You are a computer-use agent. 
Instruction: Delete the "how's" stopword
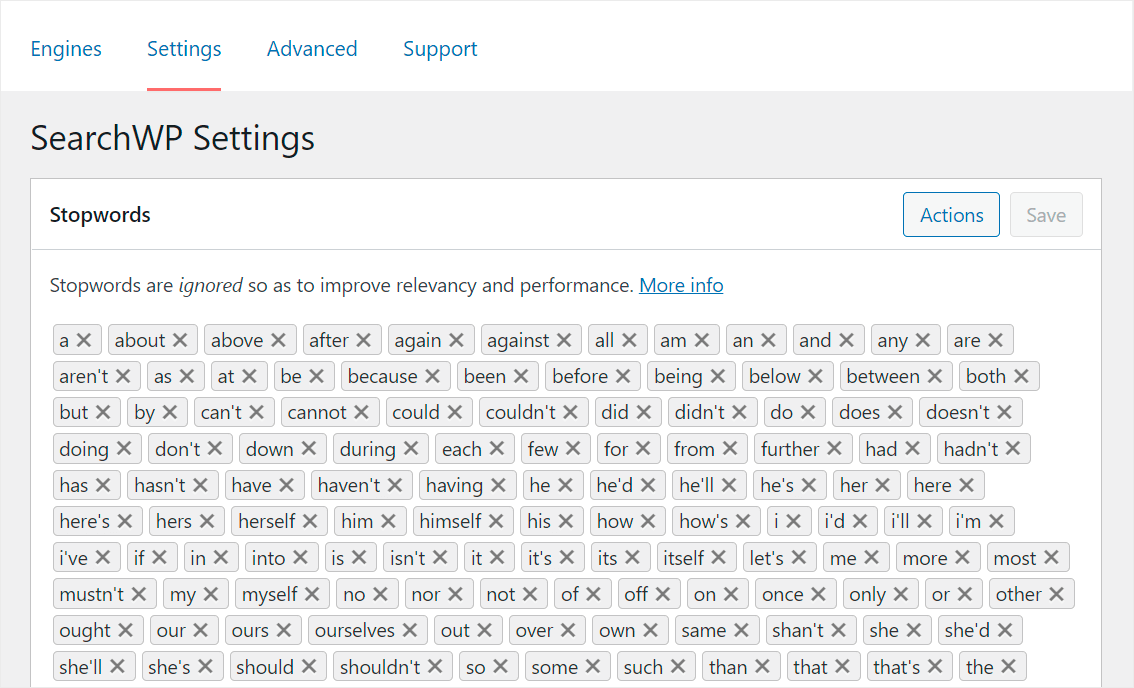click(x=743, y=521)
